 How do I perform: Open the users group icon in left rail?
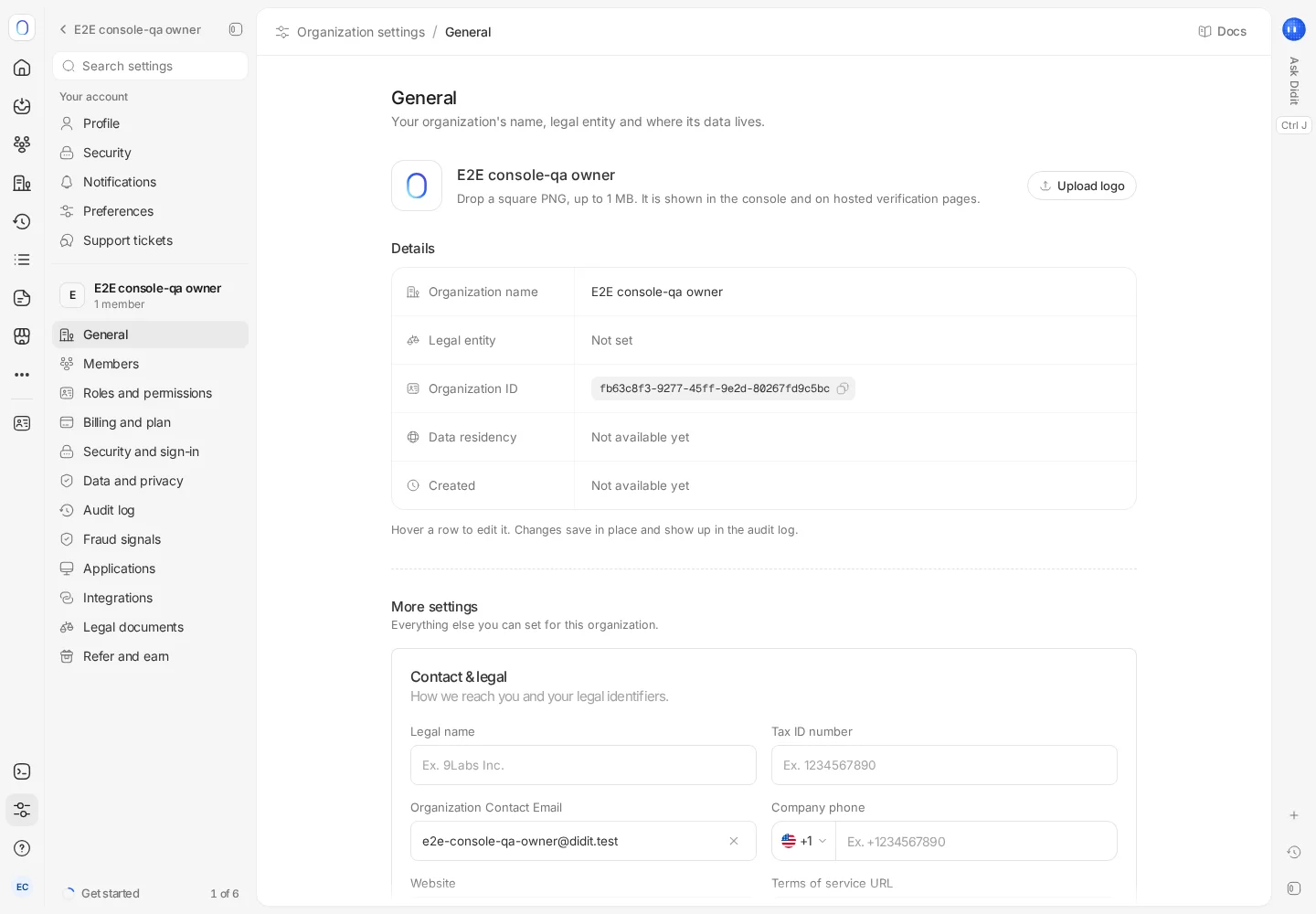[22, 144]
